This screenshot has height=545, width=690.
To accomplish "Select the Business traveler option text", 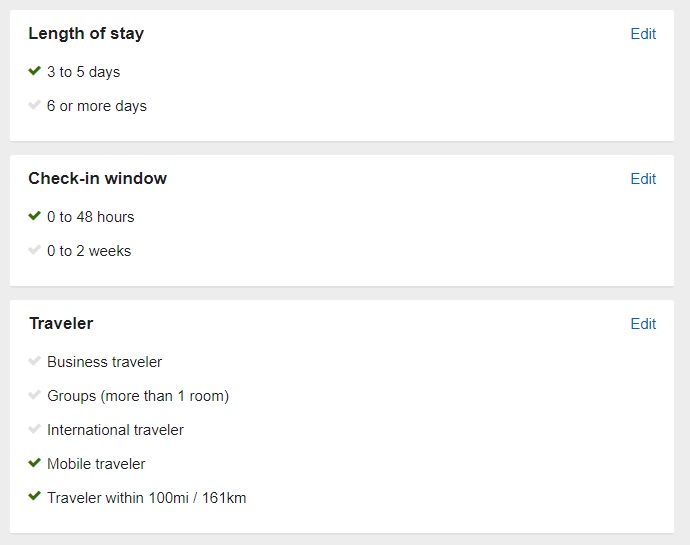I will coord(104,362).
